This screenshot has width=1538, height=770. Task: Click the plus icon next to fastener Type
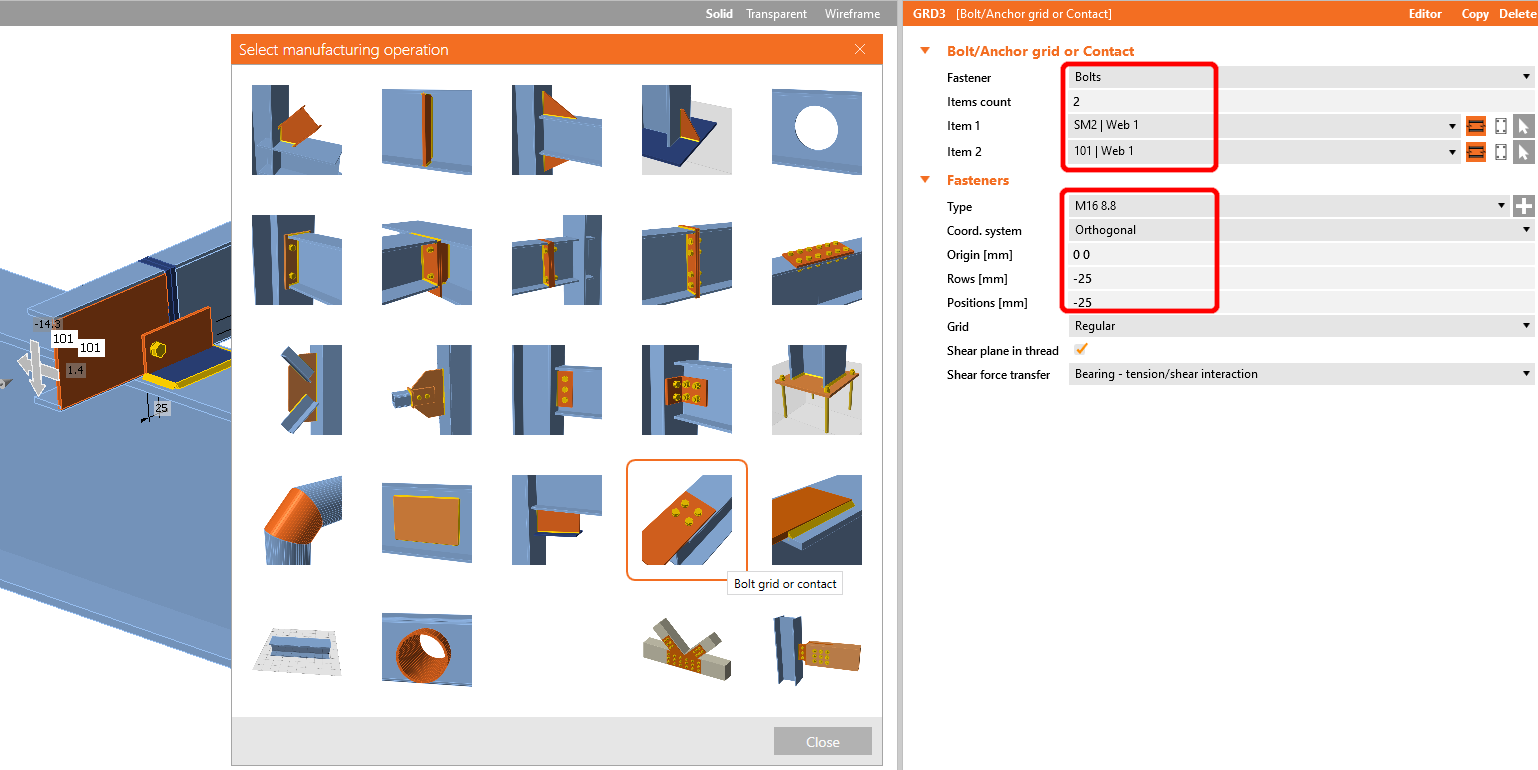tap(1523, 206)
